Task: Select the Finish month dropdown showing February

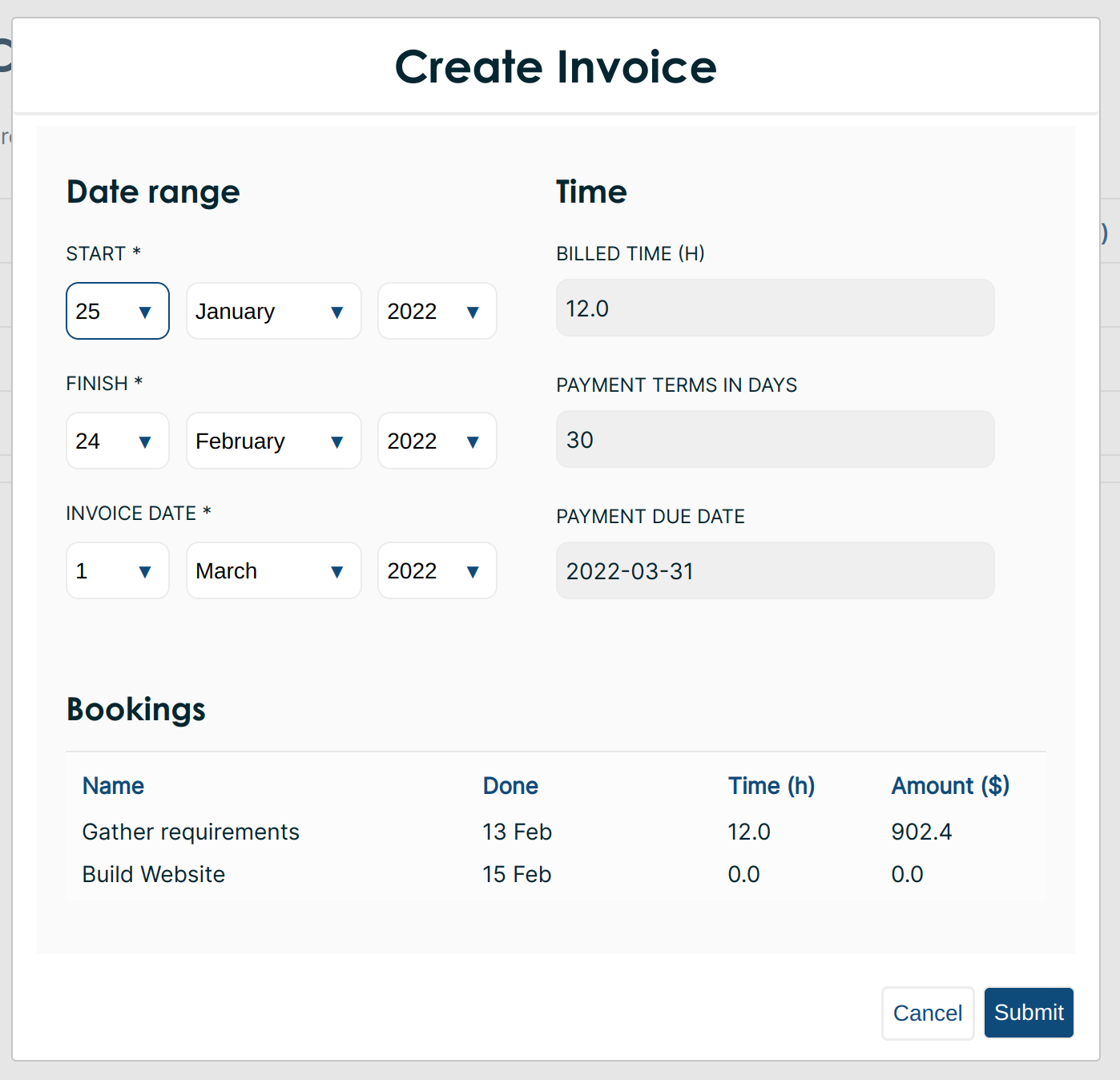Action: tap(273, 441)
